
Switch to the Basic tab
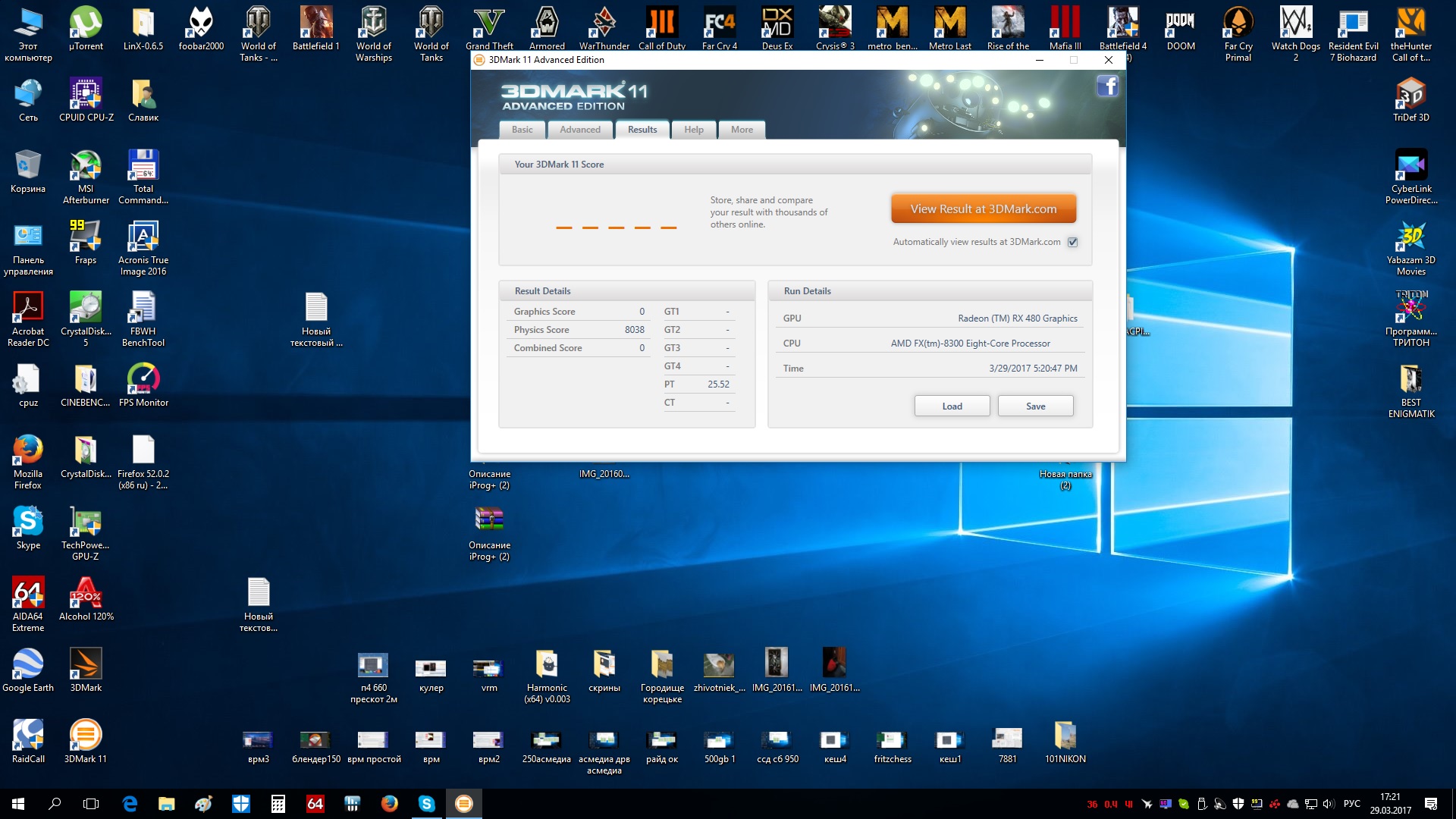pos(522,130)
